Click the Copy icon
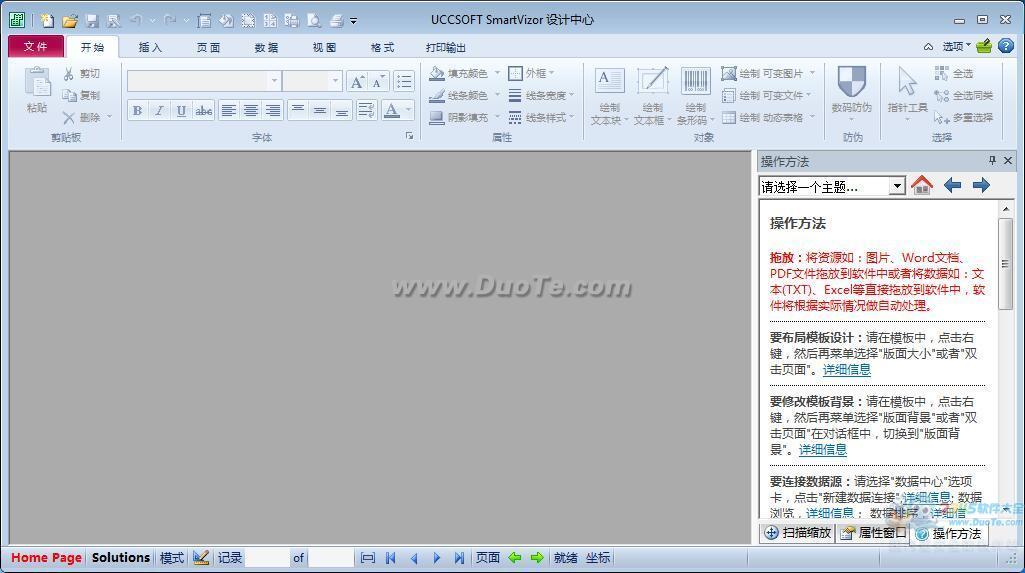The width and height of the screenshot is (1025, 573). 69,95
